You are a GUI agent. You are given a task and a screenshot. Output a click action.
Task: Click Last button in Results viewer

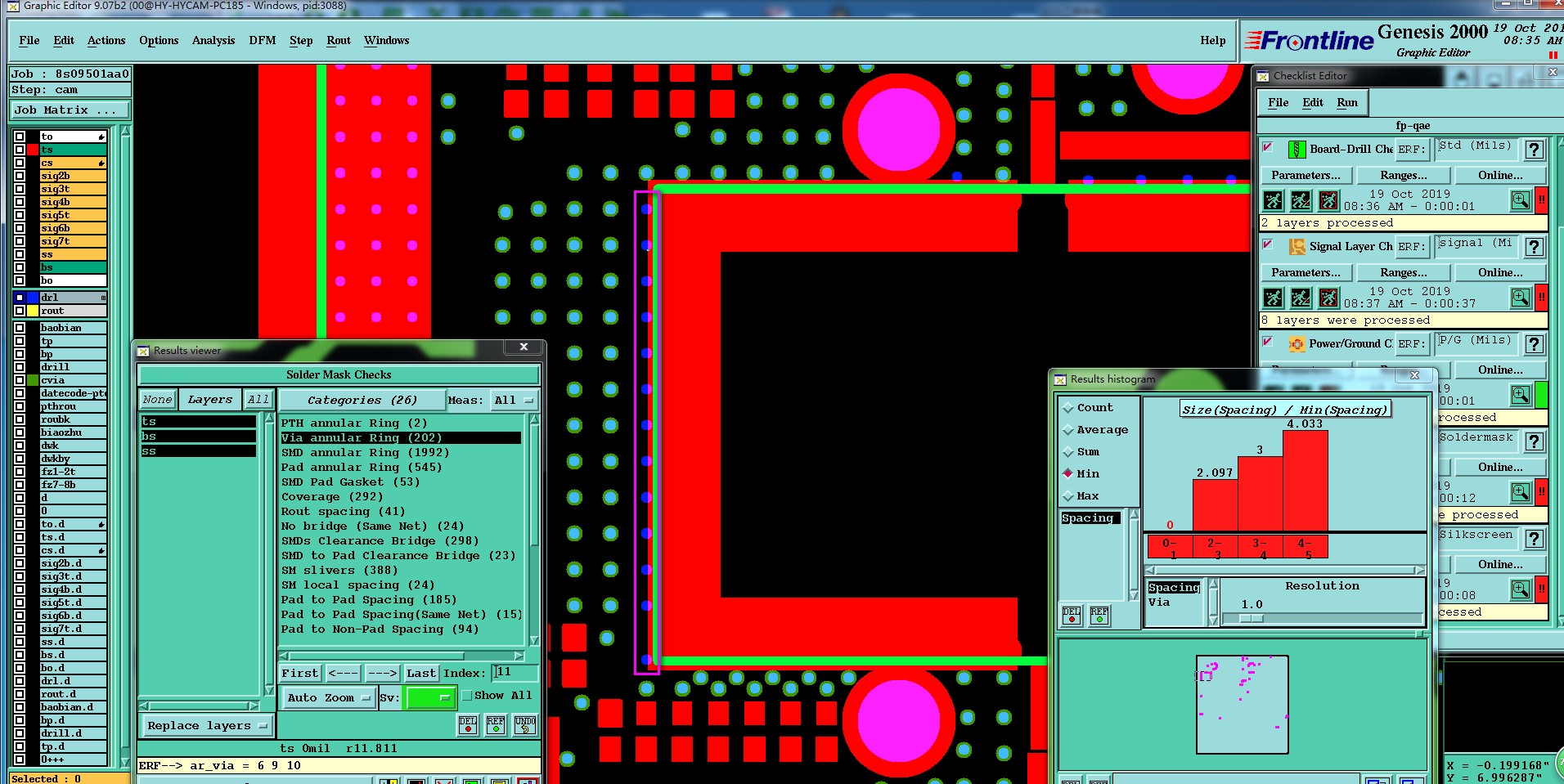tap(421, 673)
